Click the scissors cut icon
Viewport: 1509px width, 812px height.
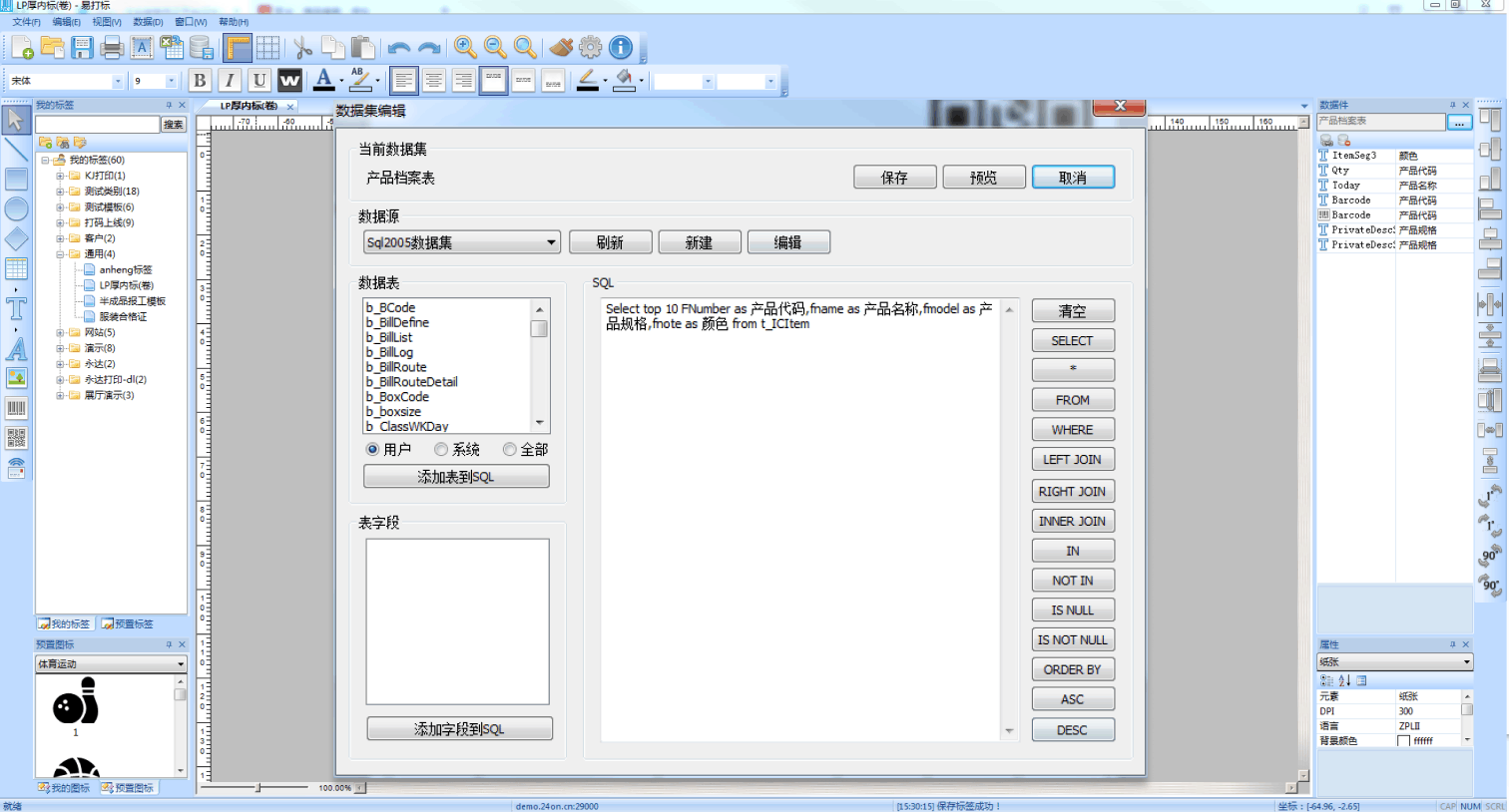coord(302,47)
